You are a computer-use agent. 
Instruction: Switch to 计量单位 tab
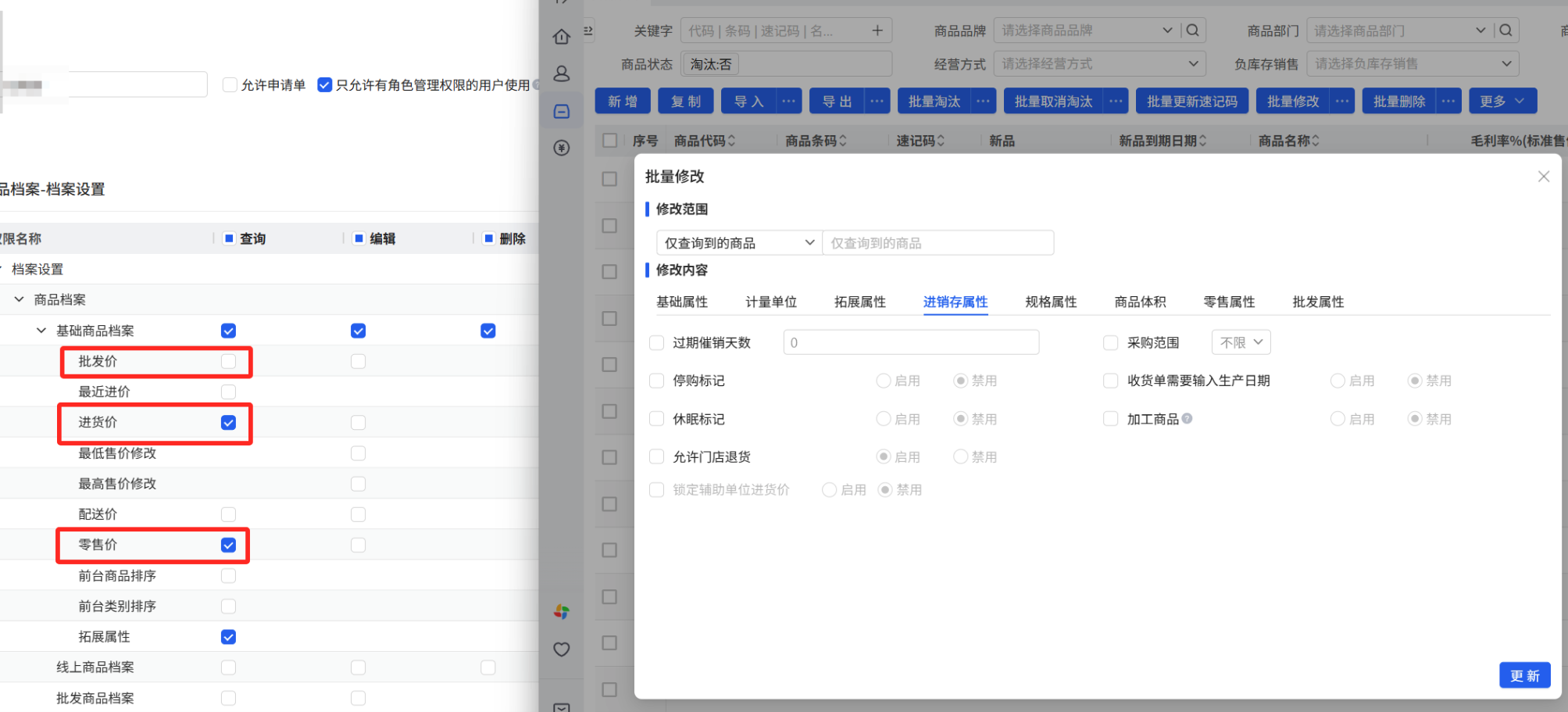[771, 302]
